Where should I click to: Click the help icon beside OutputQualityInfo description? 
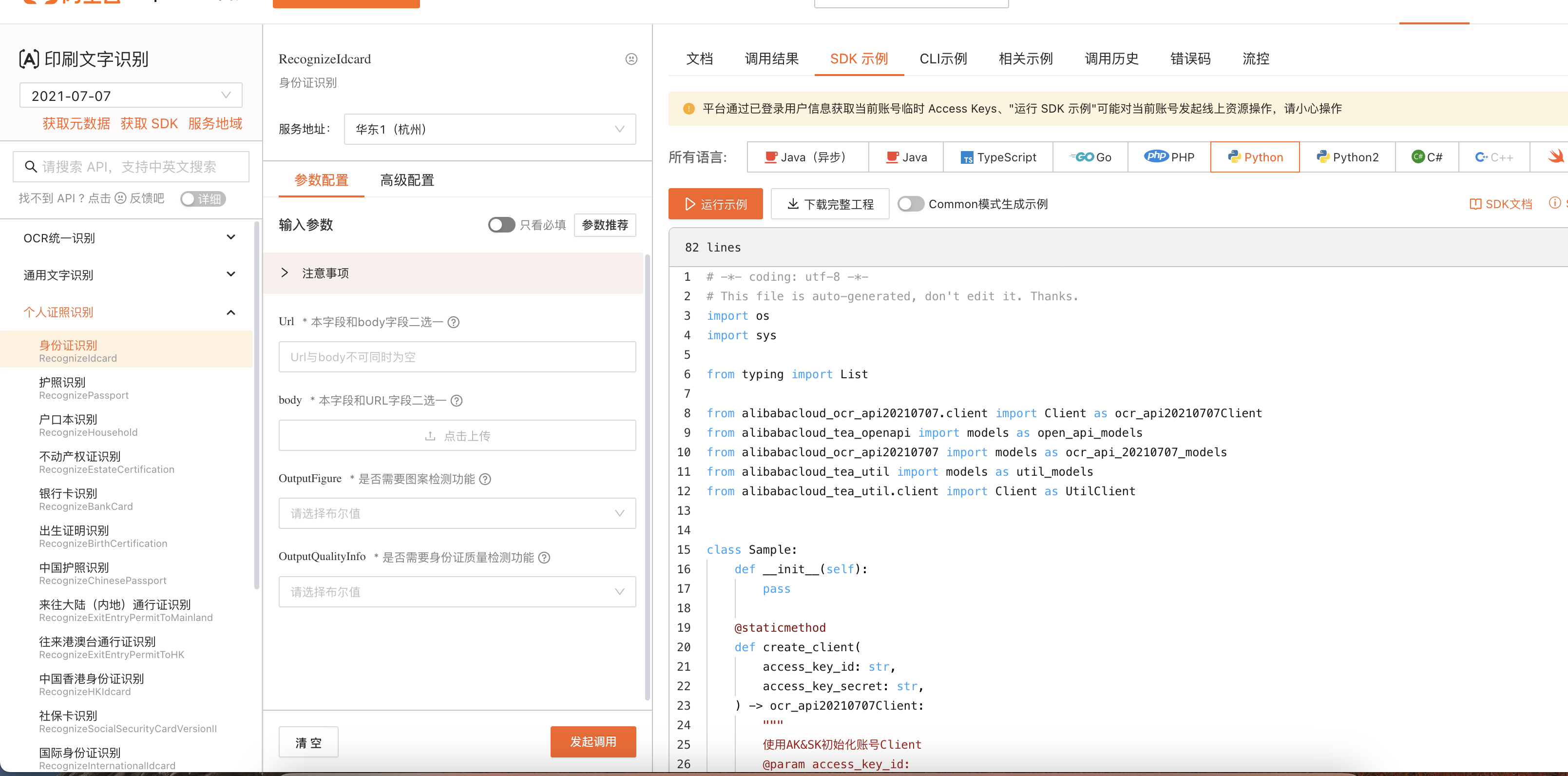tap(544, 557)
